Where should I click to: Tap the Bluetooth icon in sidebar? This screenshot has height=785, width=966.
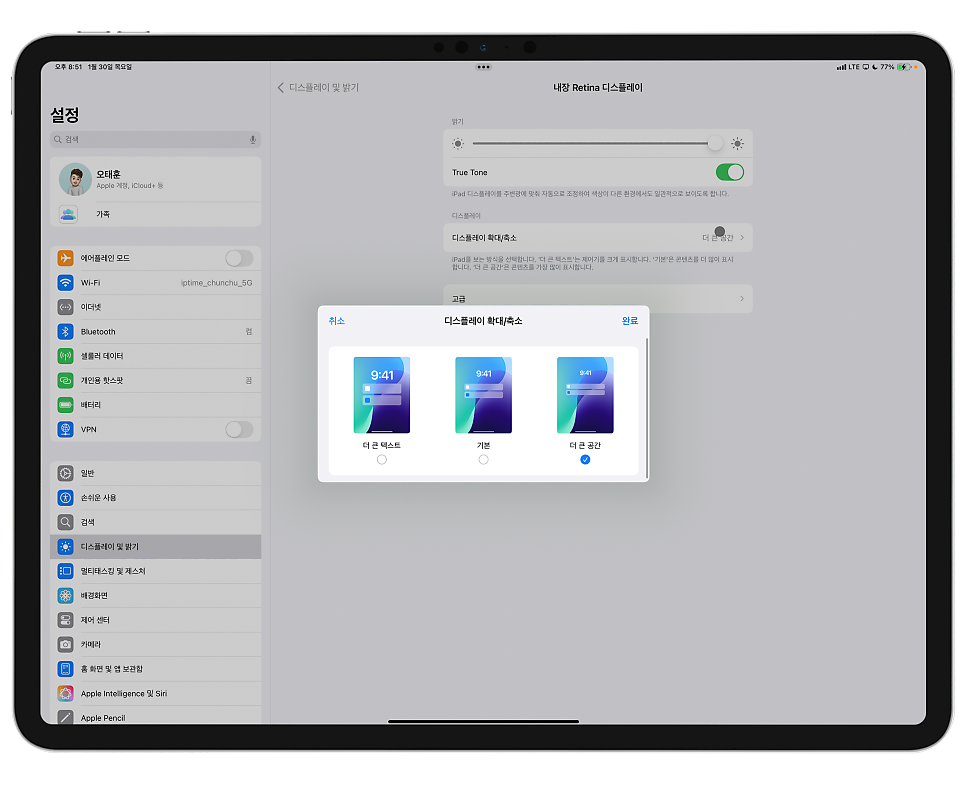point(65,331)
